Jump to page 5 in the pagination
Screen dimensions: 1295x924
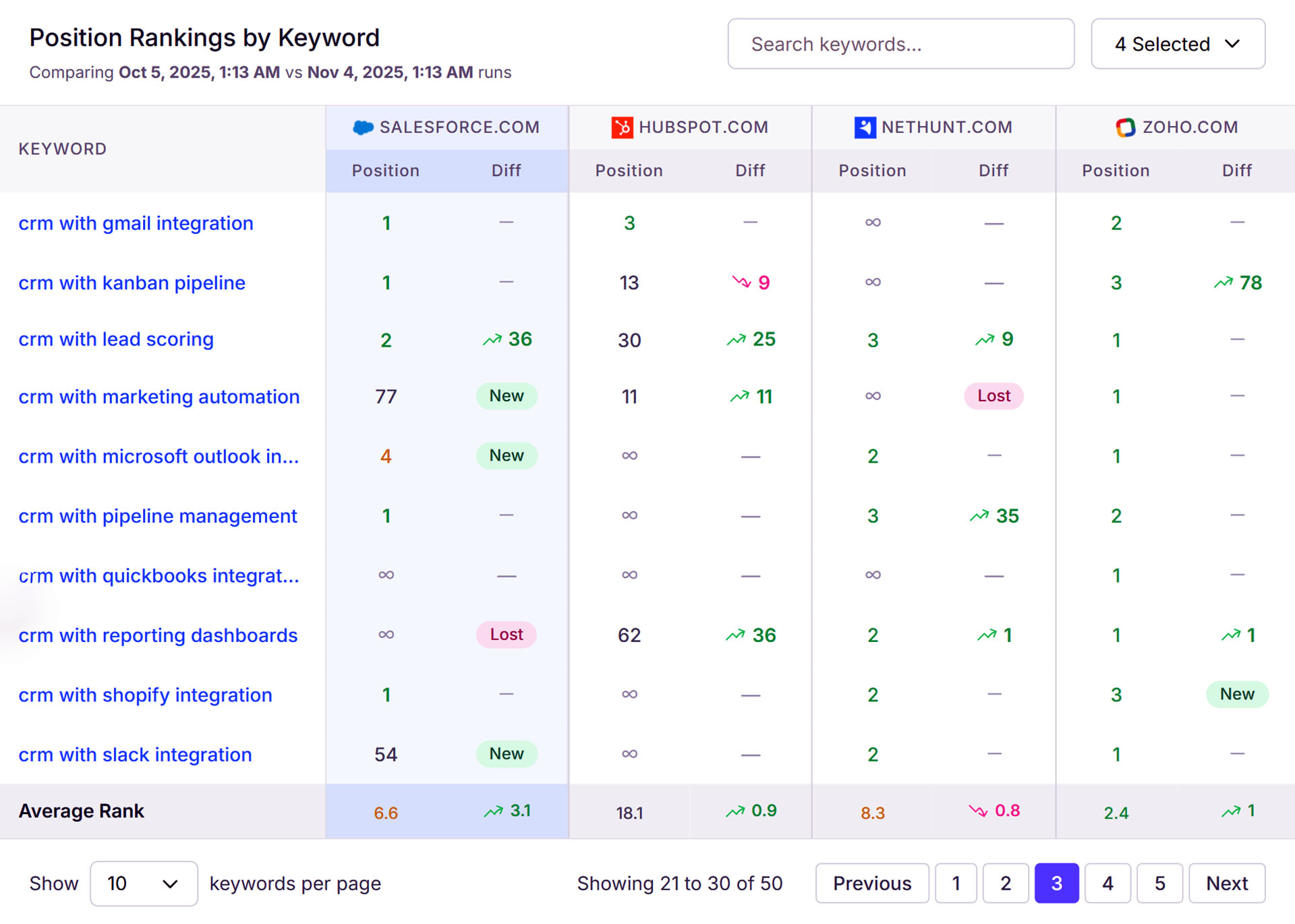(x=1159, y=883)
